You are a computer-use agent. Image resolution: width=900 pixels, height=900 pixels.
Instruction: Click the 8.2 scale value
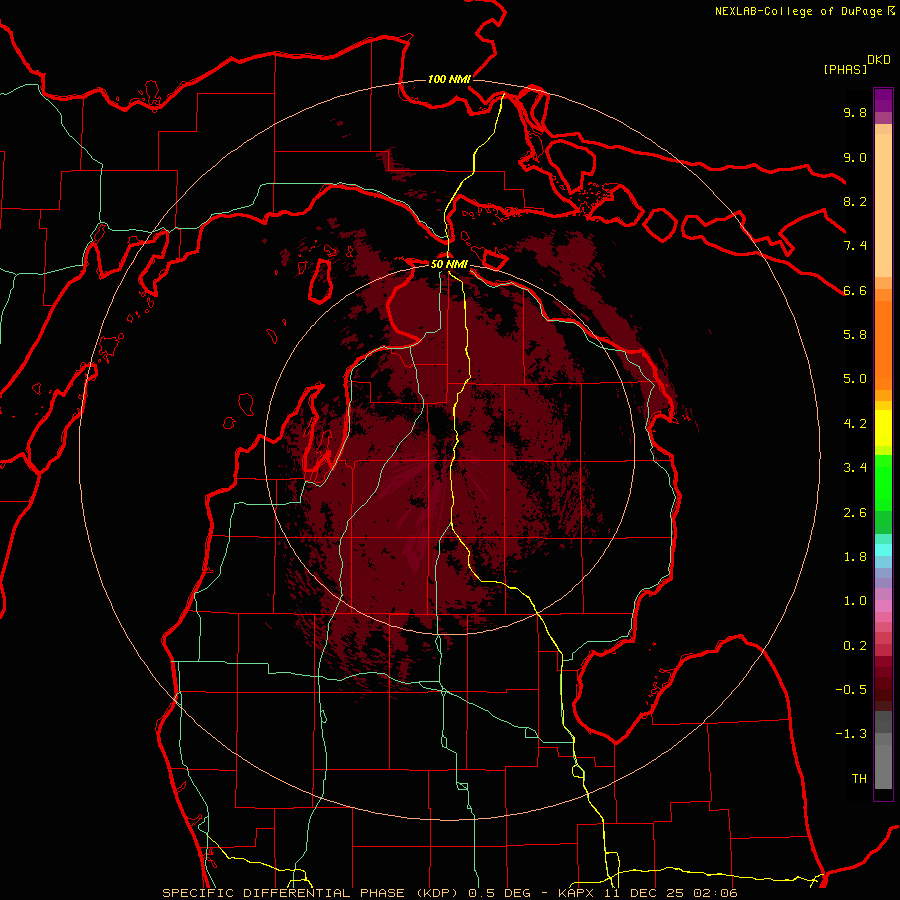tap(855, 201)
